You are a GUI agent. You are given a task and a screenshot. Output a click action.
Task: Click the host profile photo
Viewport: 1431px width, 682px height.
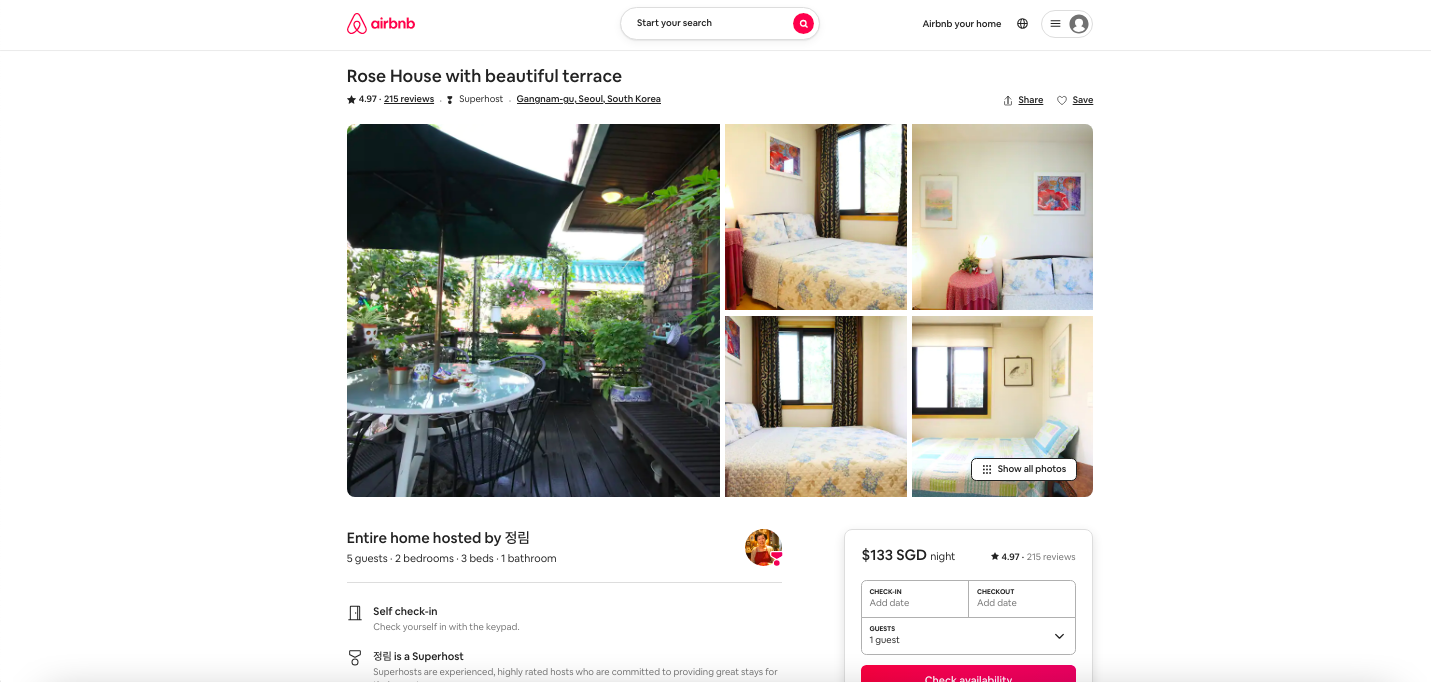click(x=763, y=547)
